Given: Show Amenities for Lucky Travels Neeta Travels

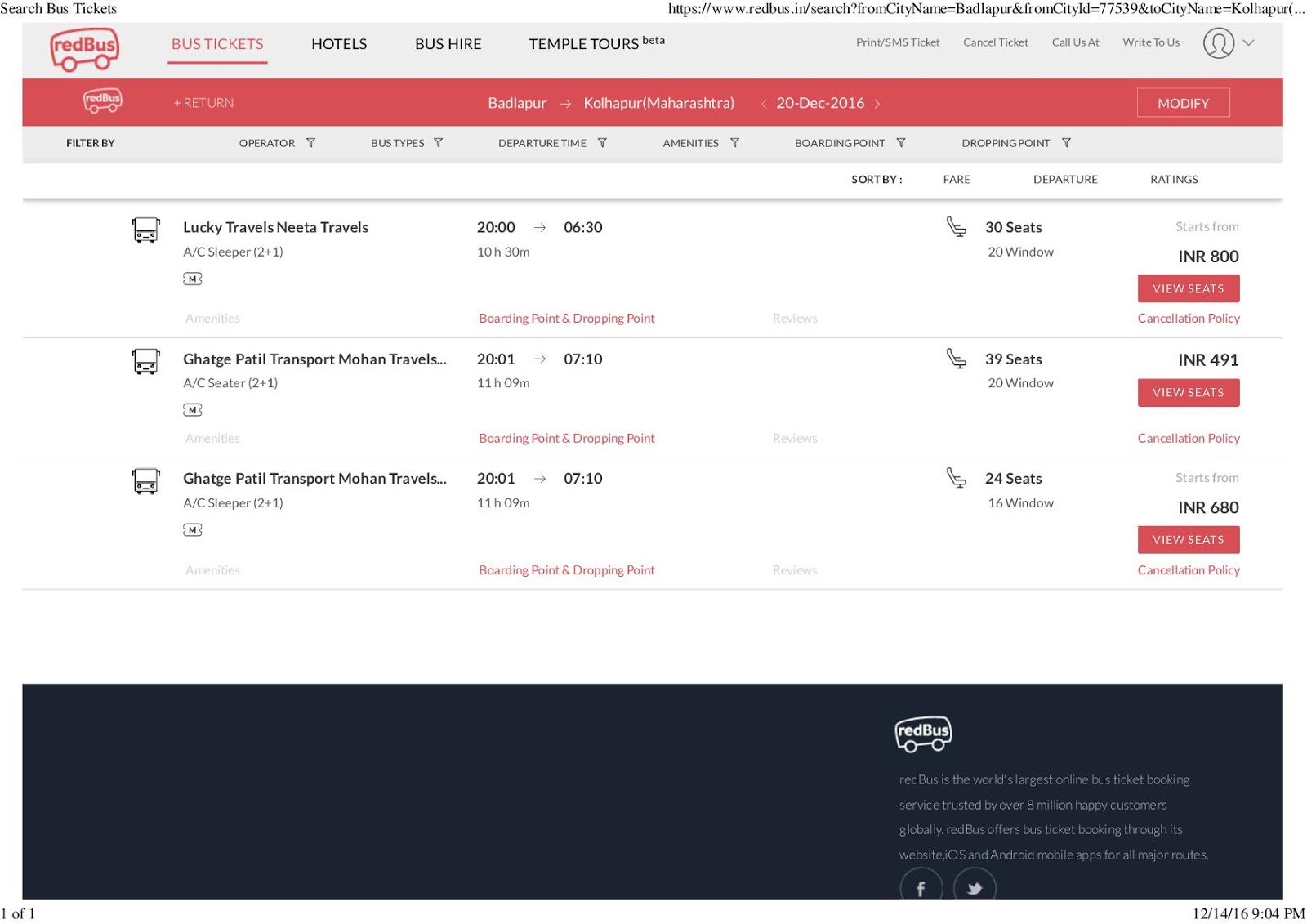Looking at the screenshot, I should [212, 319].
